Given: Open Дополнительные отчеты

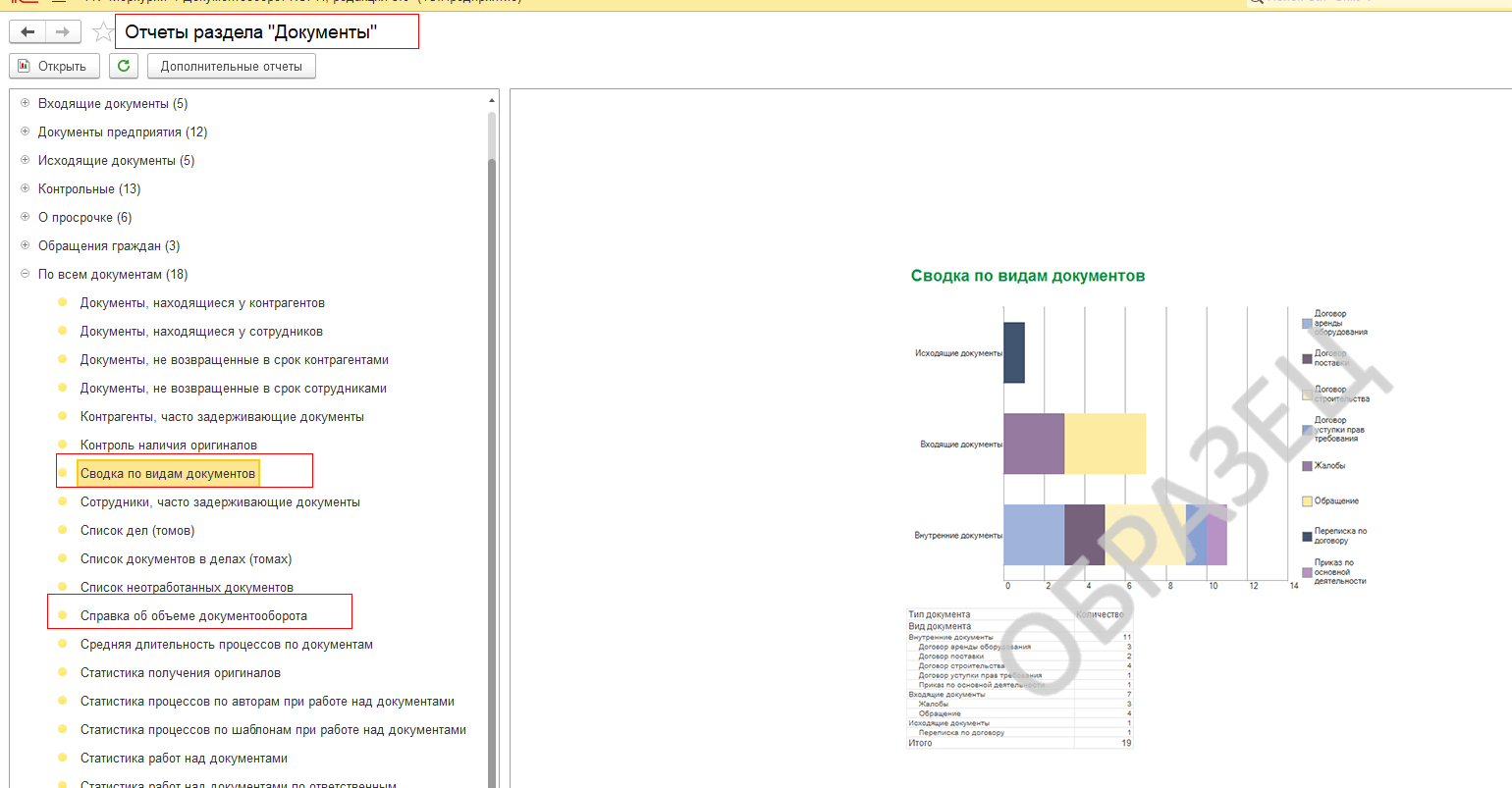Looking at the screenshot, I should (231, 67).
